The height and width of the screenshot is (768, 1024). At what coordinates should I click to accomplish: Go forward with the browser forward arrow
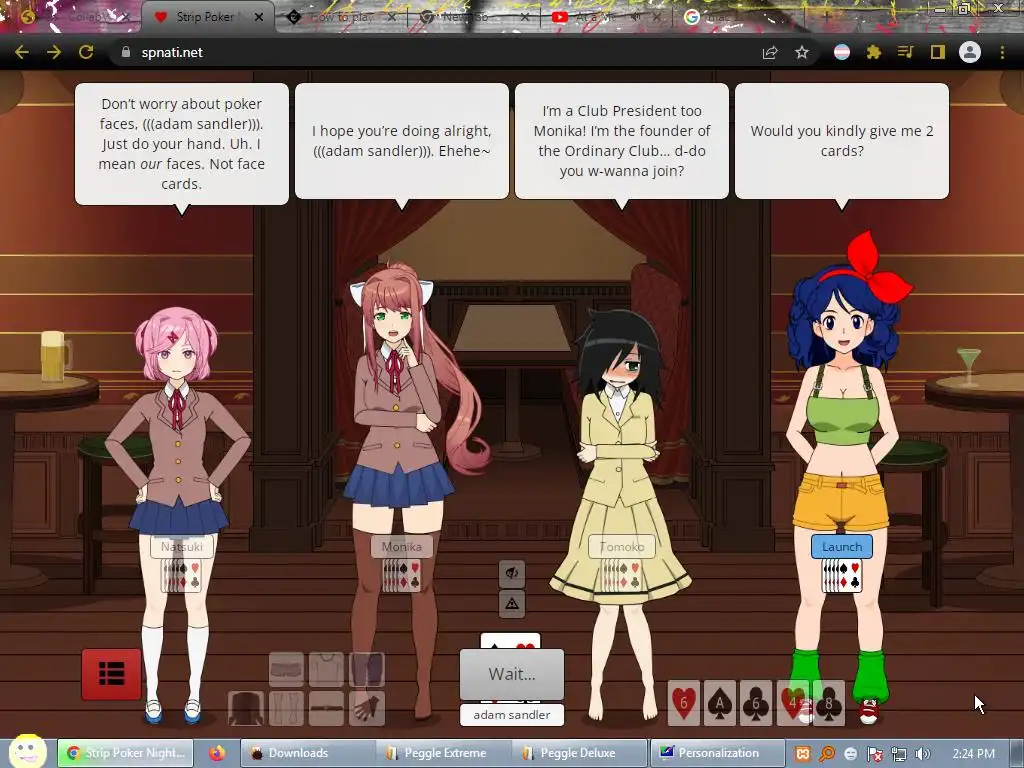coord(54,52)
